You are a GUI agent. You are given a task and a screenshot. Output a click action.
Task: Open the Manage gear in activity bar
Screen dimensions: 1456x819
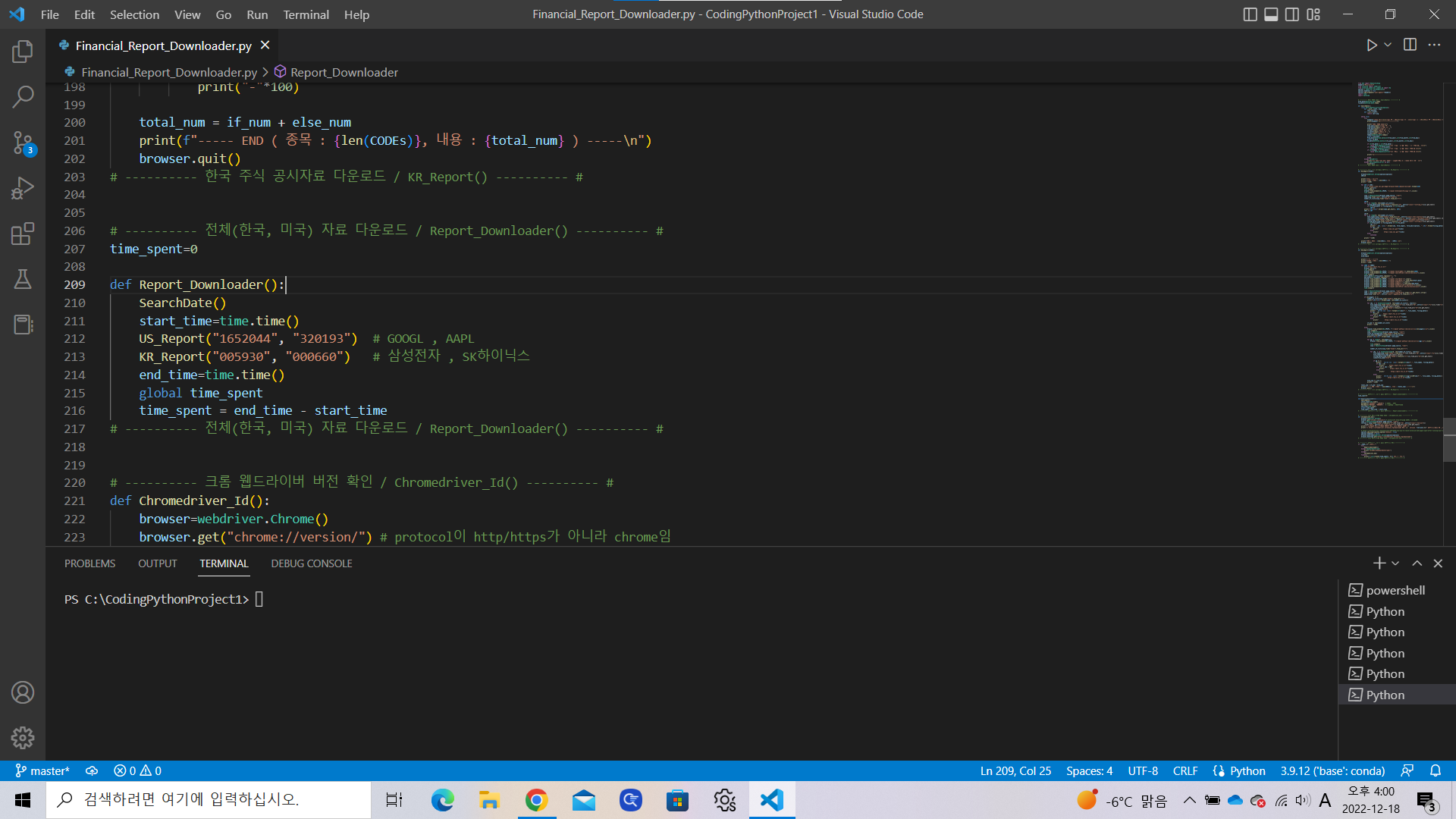[x=23, y=737]
